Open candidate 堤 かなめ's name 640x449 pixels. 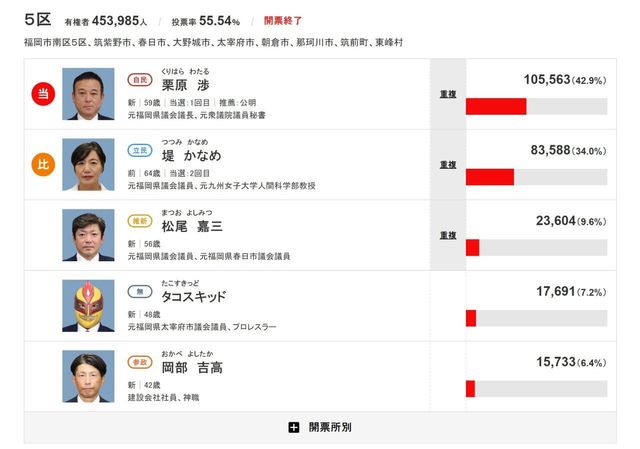[x=192, y=155]
